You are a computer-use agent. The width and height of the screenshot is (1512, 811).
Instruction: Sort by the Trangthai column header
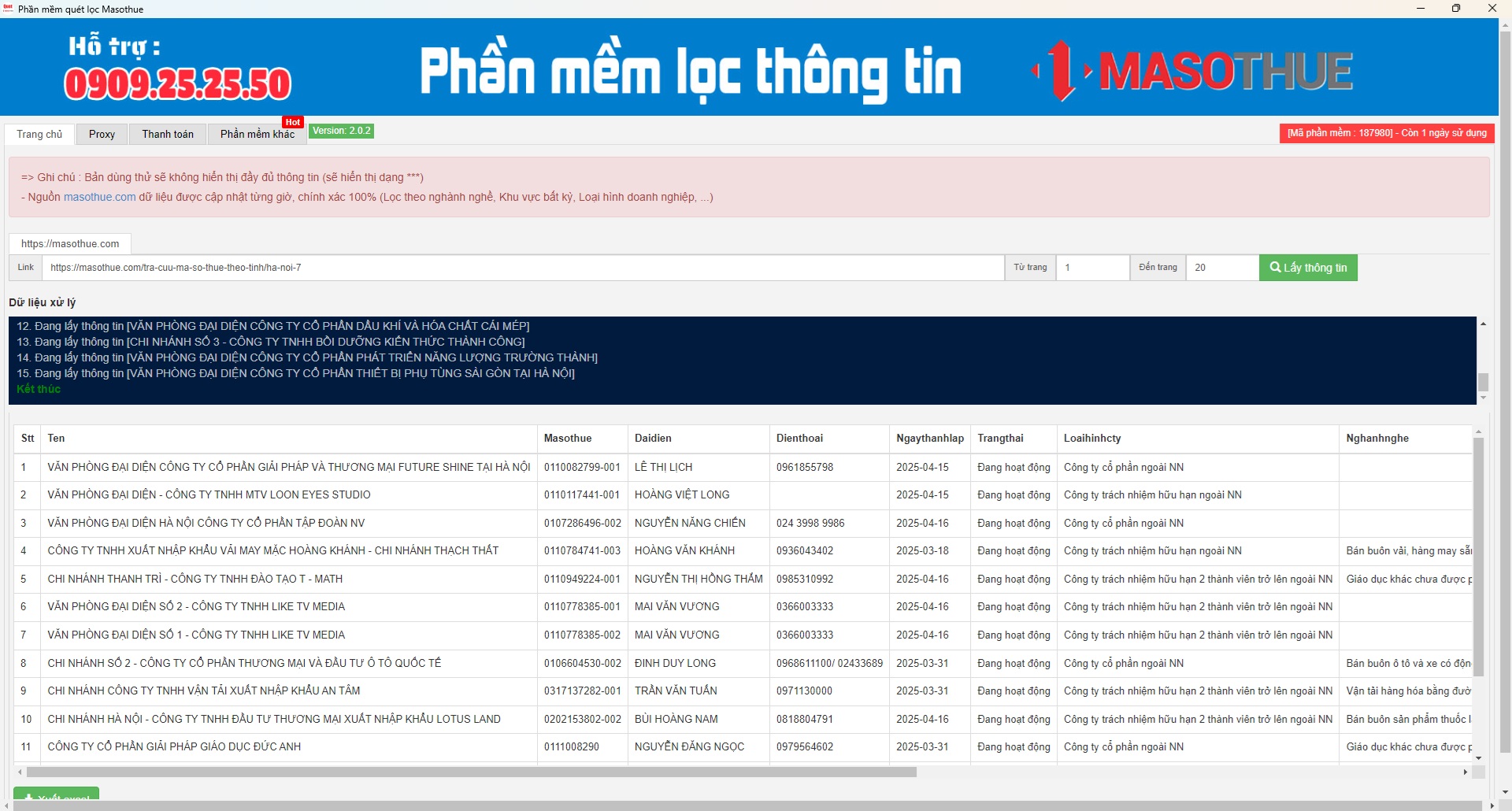[x=1014, y=439]
